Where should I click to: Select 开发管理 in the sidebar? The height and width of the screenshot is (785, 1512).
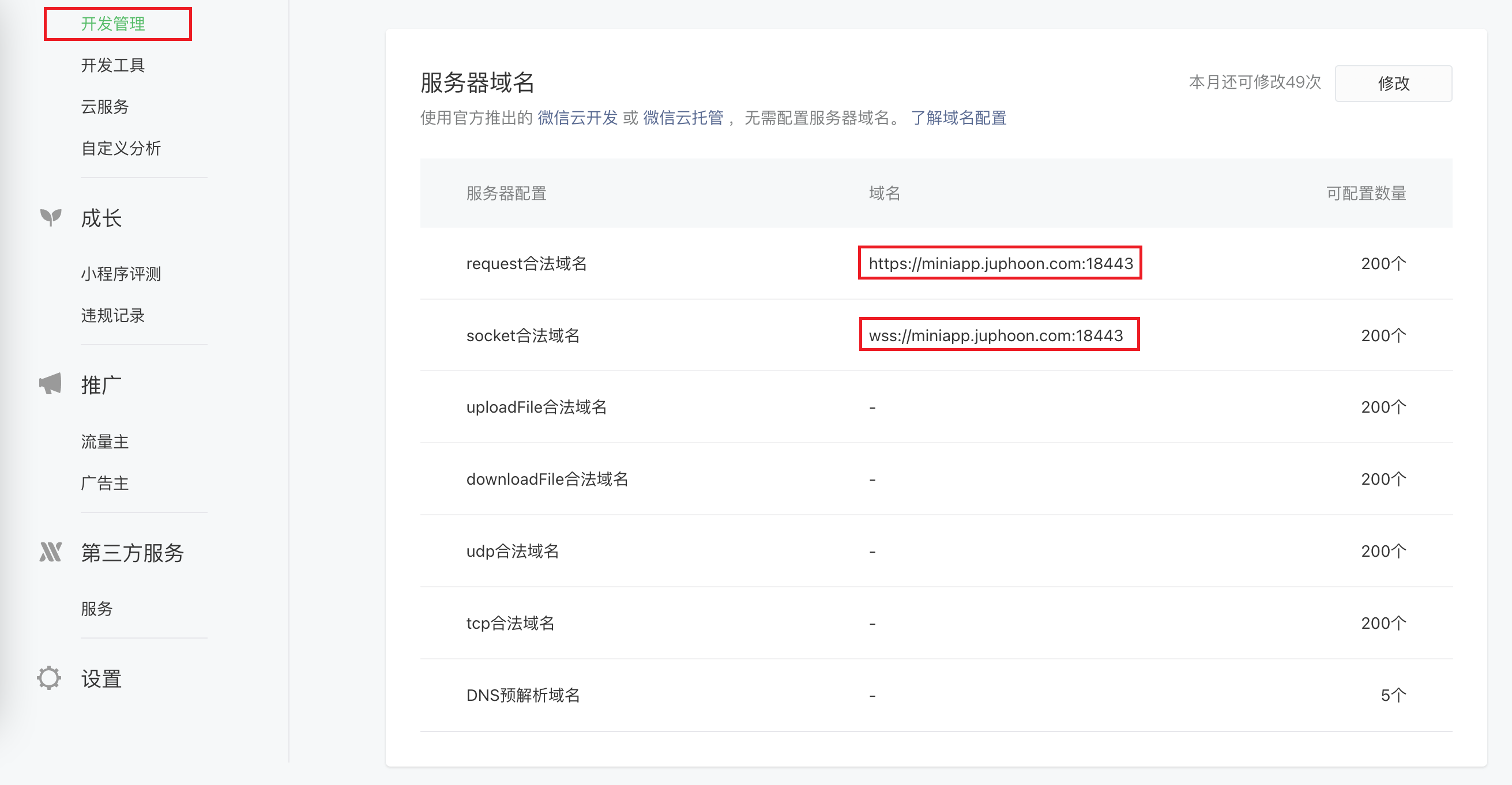pyautogui.click(x=112, y=24)
